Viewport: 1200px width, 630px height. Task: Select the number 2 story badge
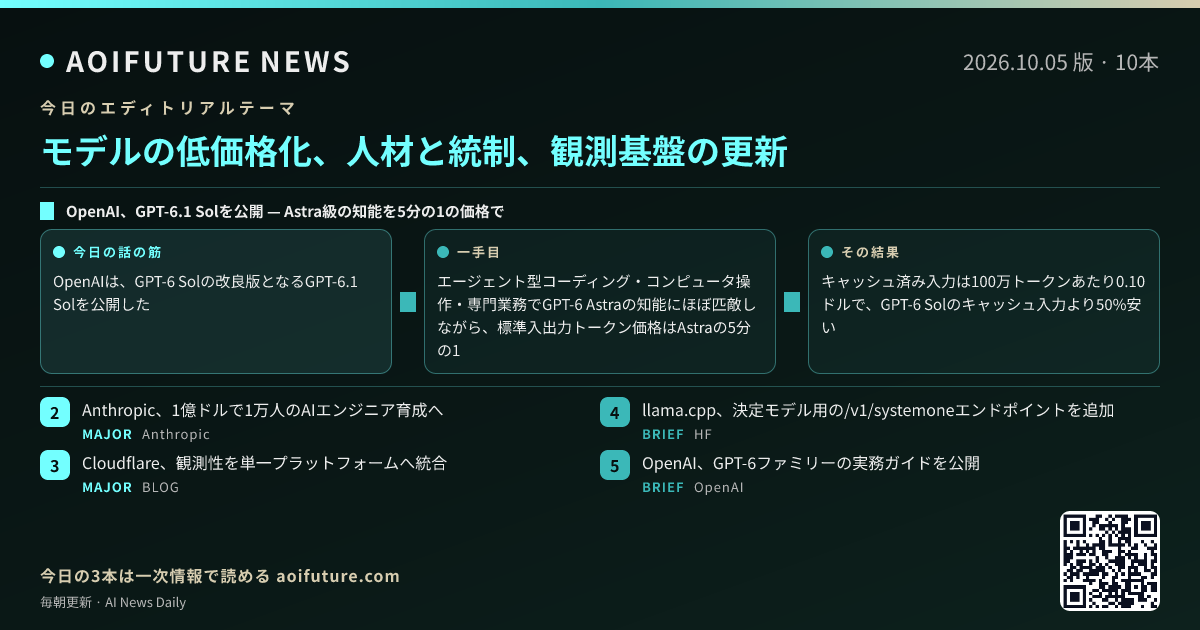55,414
